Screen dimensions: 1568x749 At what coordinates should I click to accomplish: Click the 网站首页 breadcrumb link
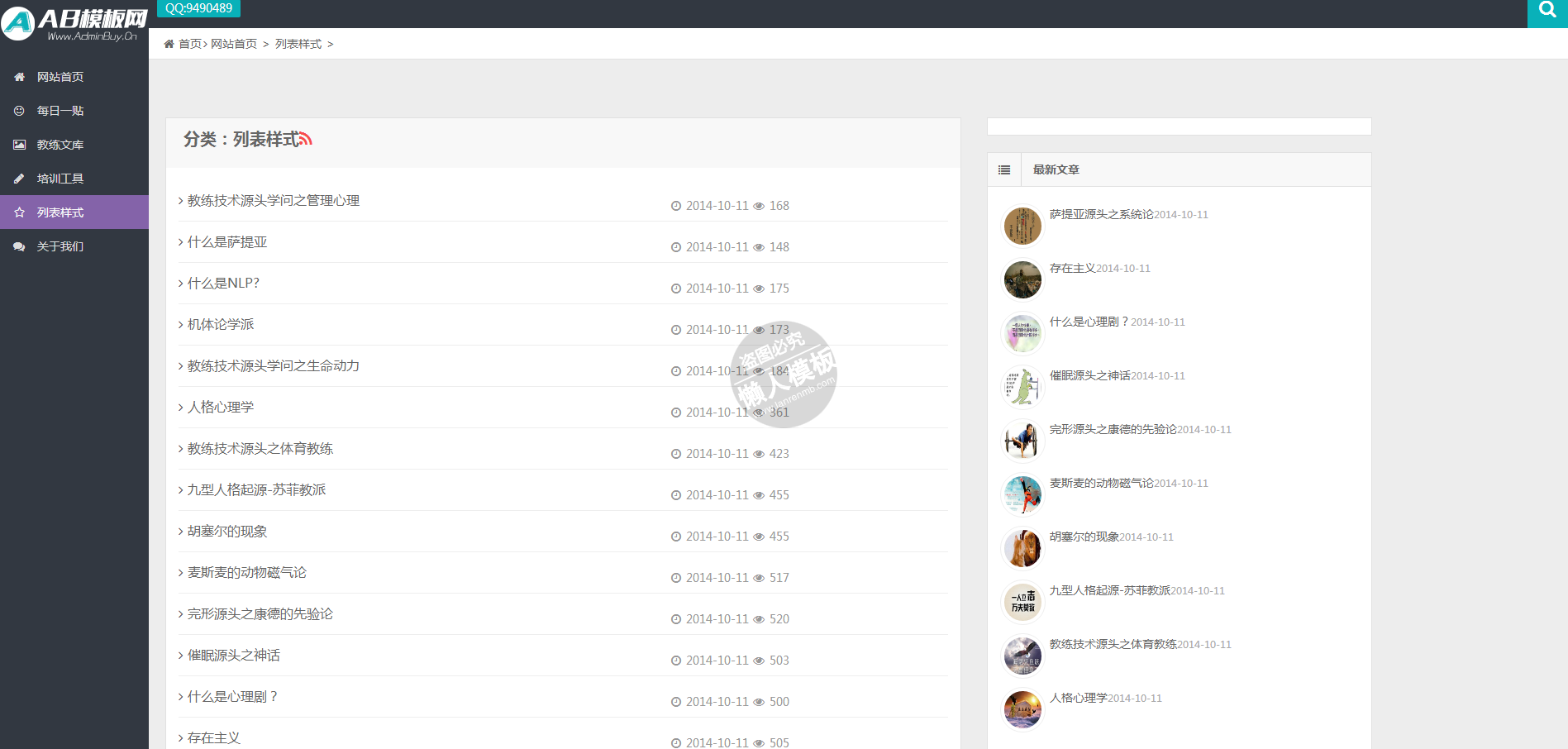tap(234, 44)
